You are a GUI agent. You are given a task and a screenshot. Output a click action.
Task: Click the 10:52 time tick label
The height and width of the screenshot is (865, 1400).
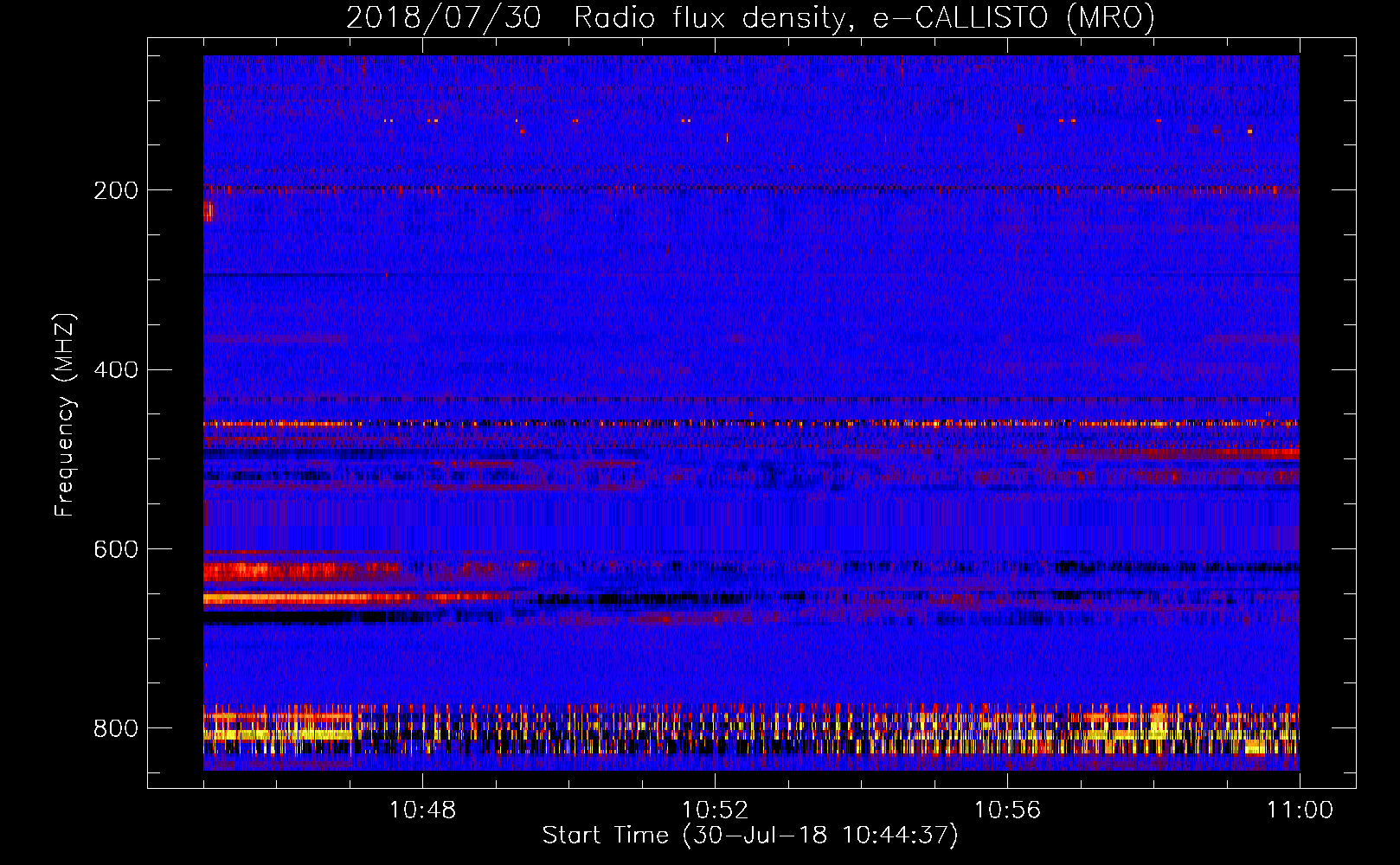click(715, 811)
